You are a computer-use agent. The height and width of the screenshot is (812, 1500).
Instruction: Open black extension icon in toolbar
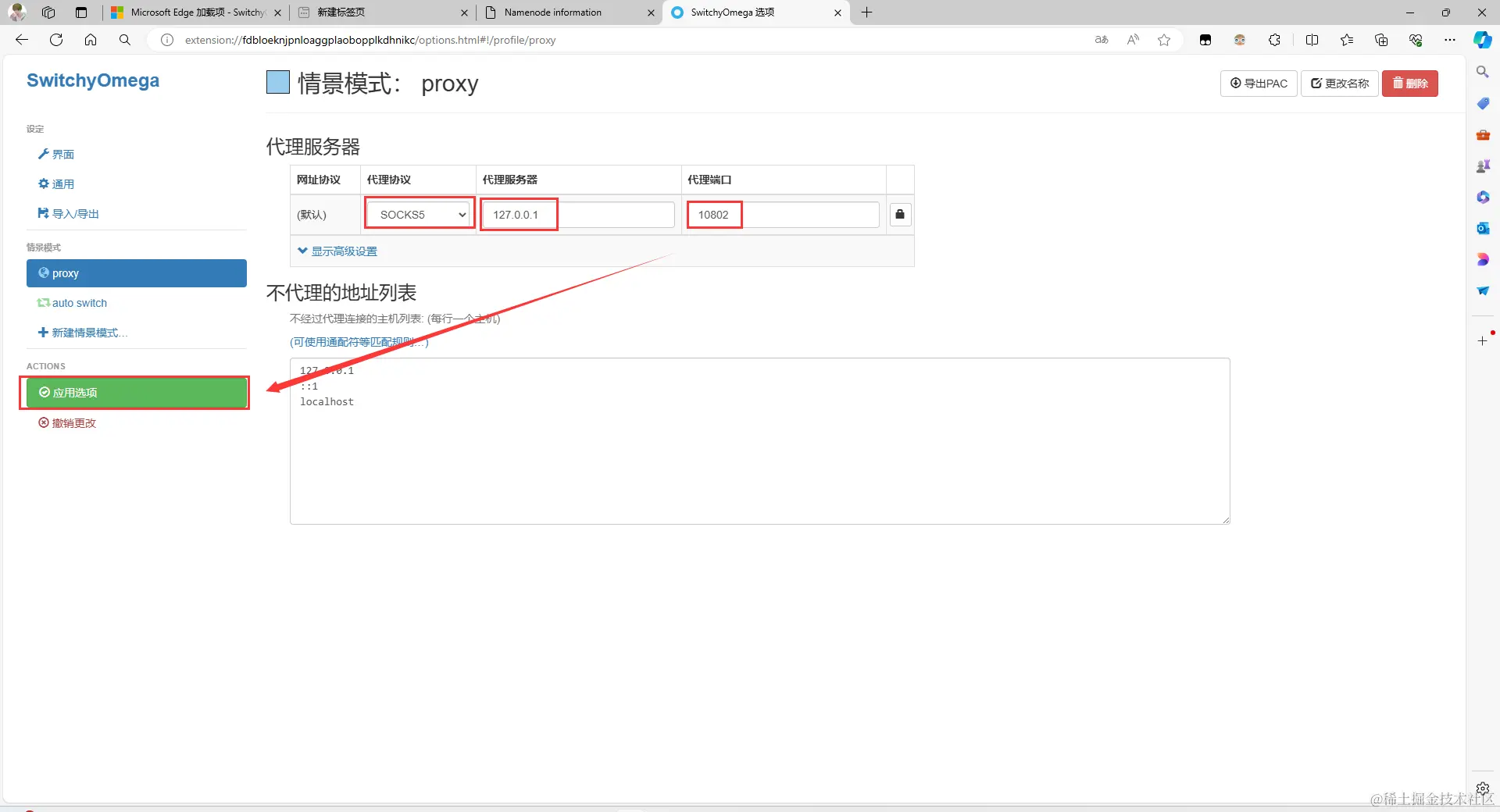pyautogui.click(x=1205, y=40)
